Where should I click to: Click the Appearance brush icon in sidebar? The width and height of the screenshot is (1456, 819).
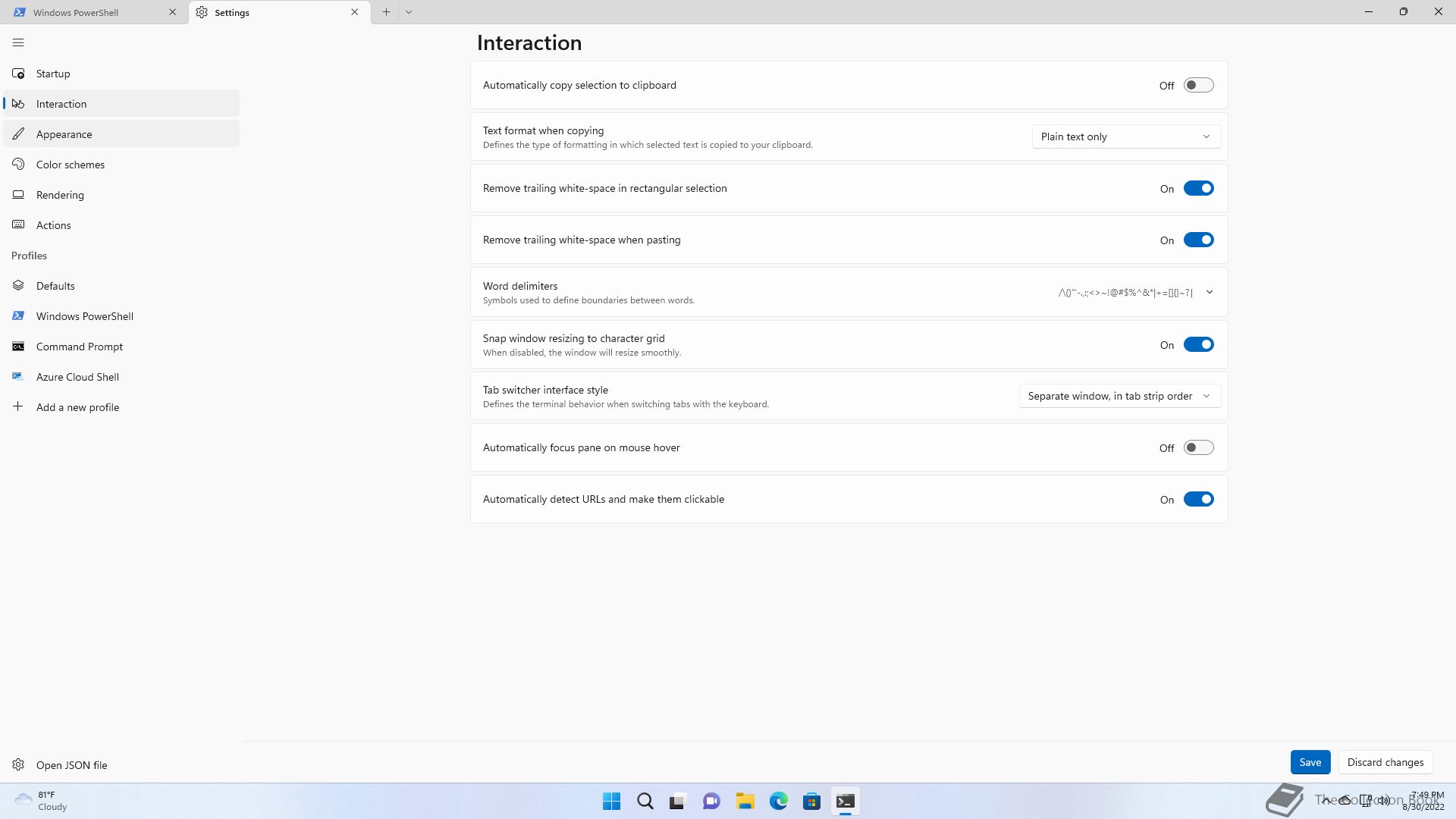point(18,134)
